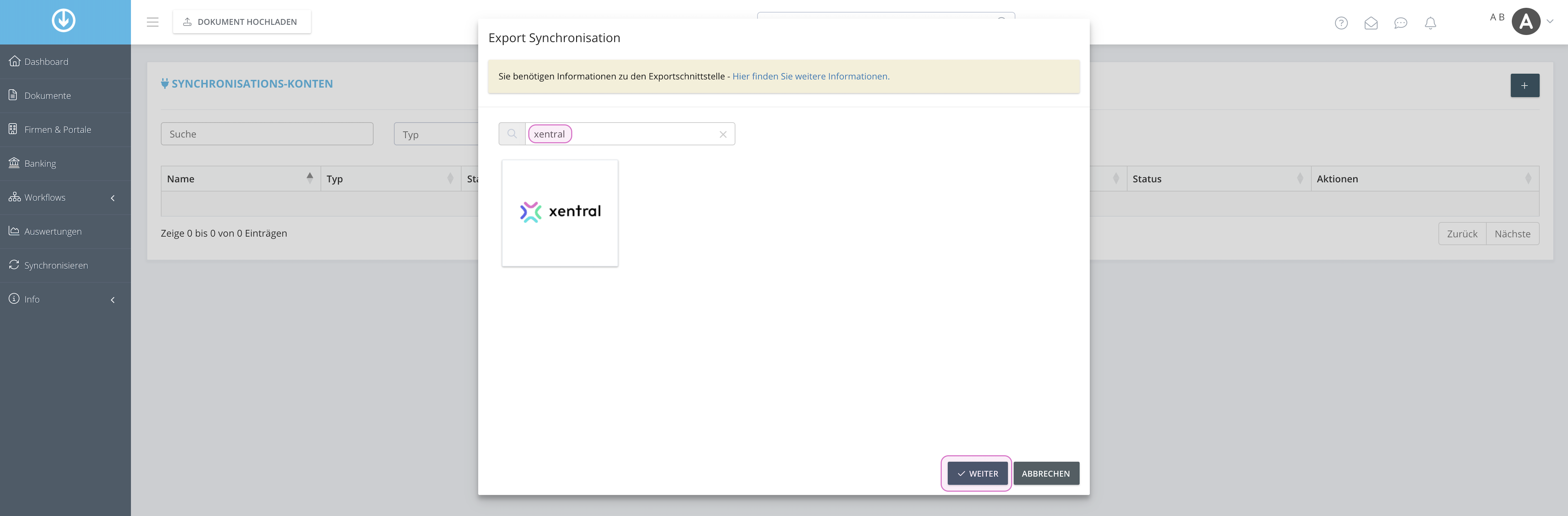Sort table by Typ column
The width and height of the screenshot is (1568, 516).
390,178
